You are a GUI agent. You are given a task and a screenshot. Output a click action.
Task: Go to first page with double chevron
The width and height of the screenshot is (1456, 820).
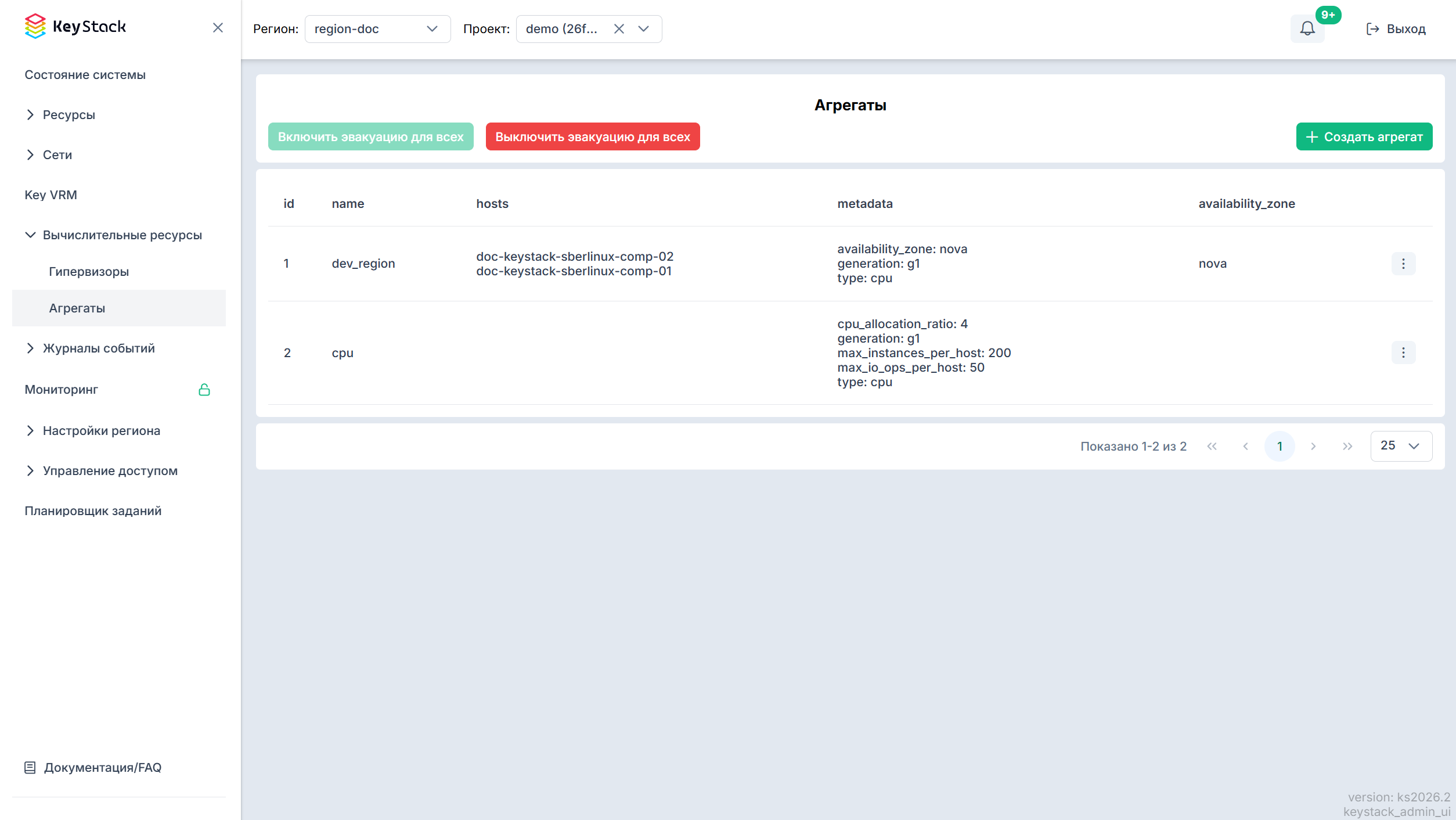(1212, 447)
